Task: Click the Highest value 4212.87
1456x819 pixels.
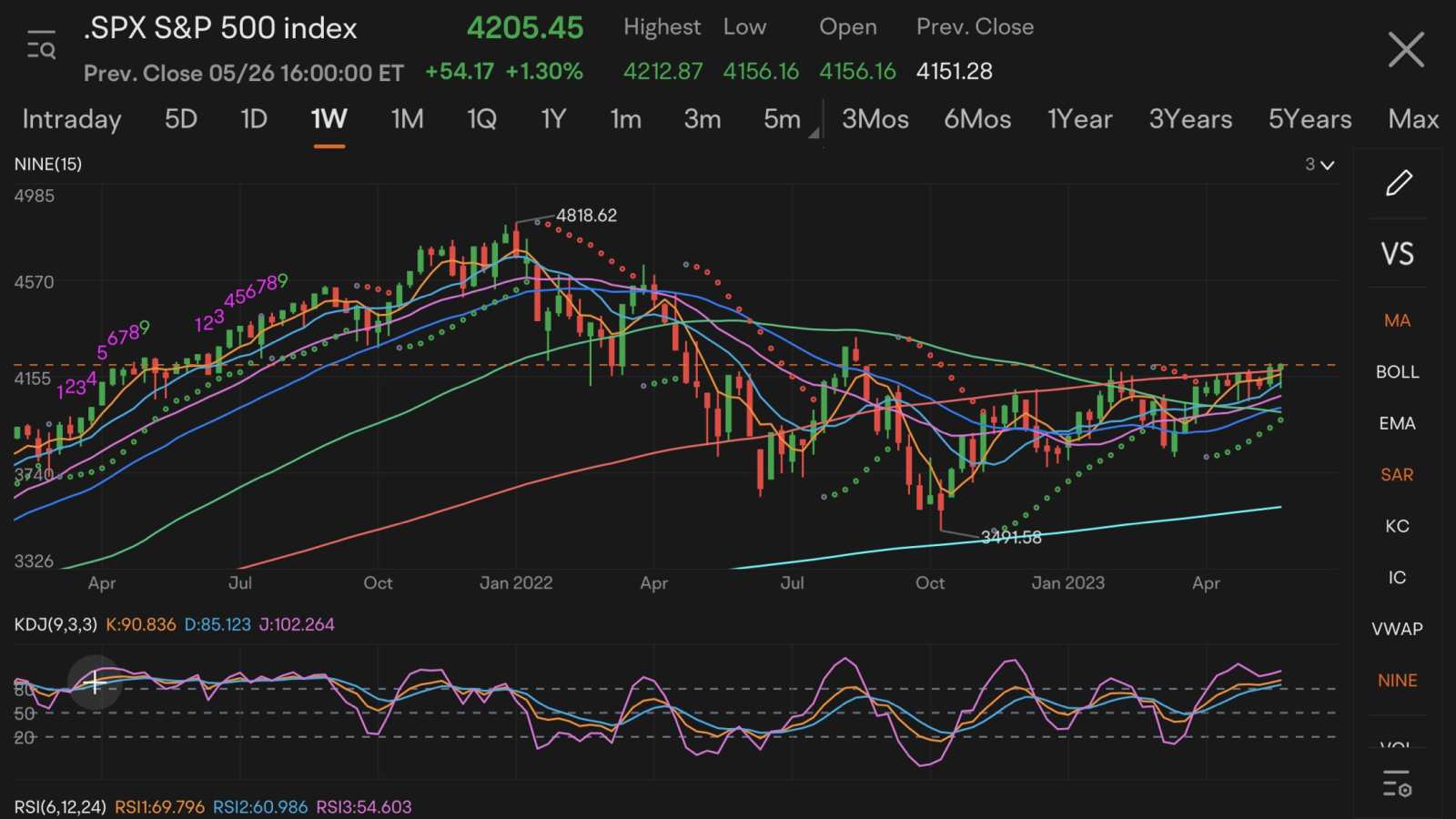Action: click(x=662, y=71)
